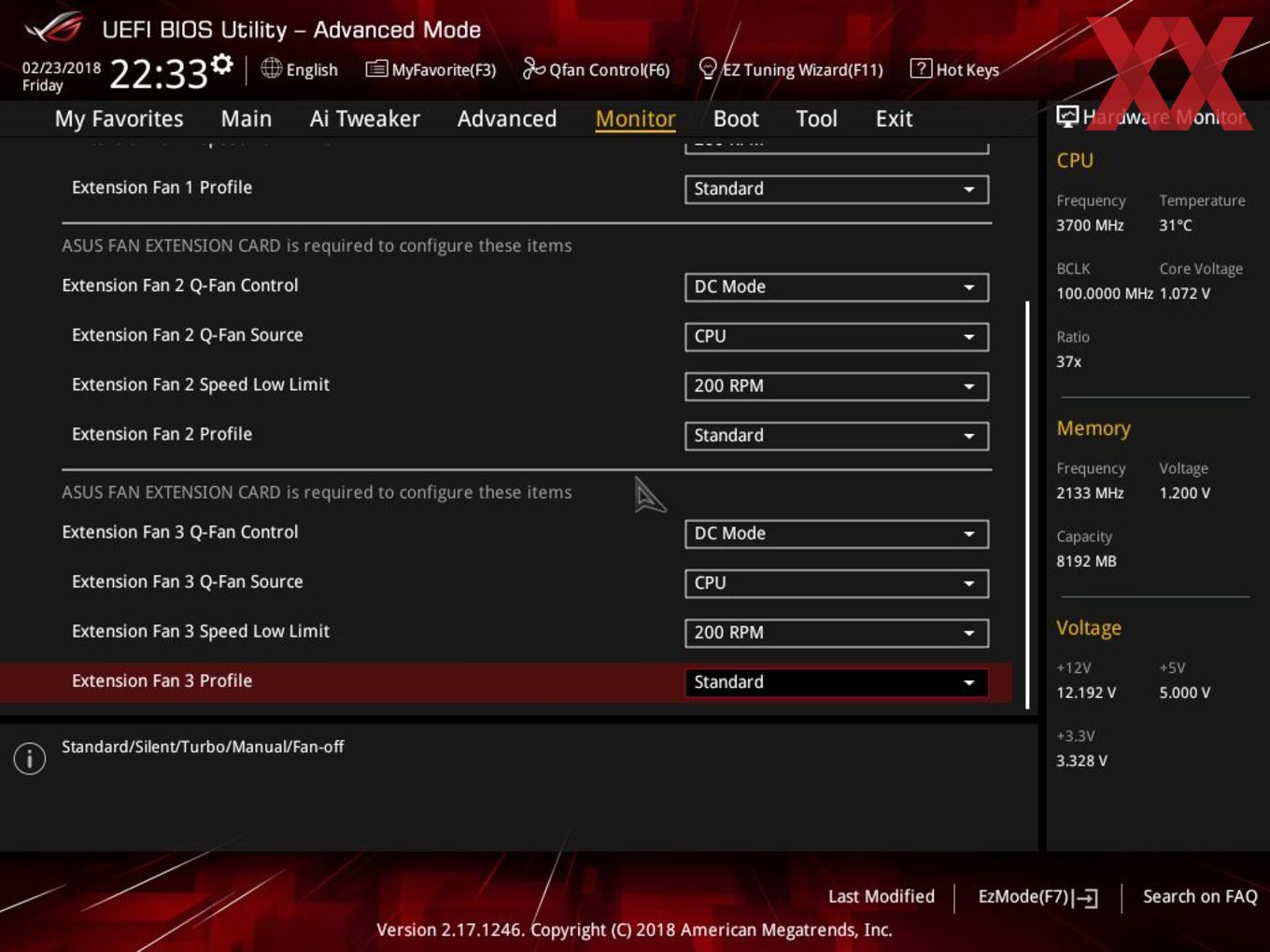
Task: Click +12V value 12.192 V
Action: click(x=1086, y=693)
